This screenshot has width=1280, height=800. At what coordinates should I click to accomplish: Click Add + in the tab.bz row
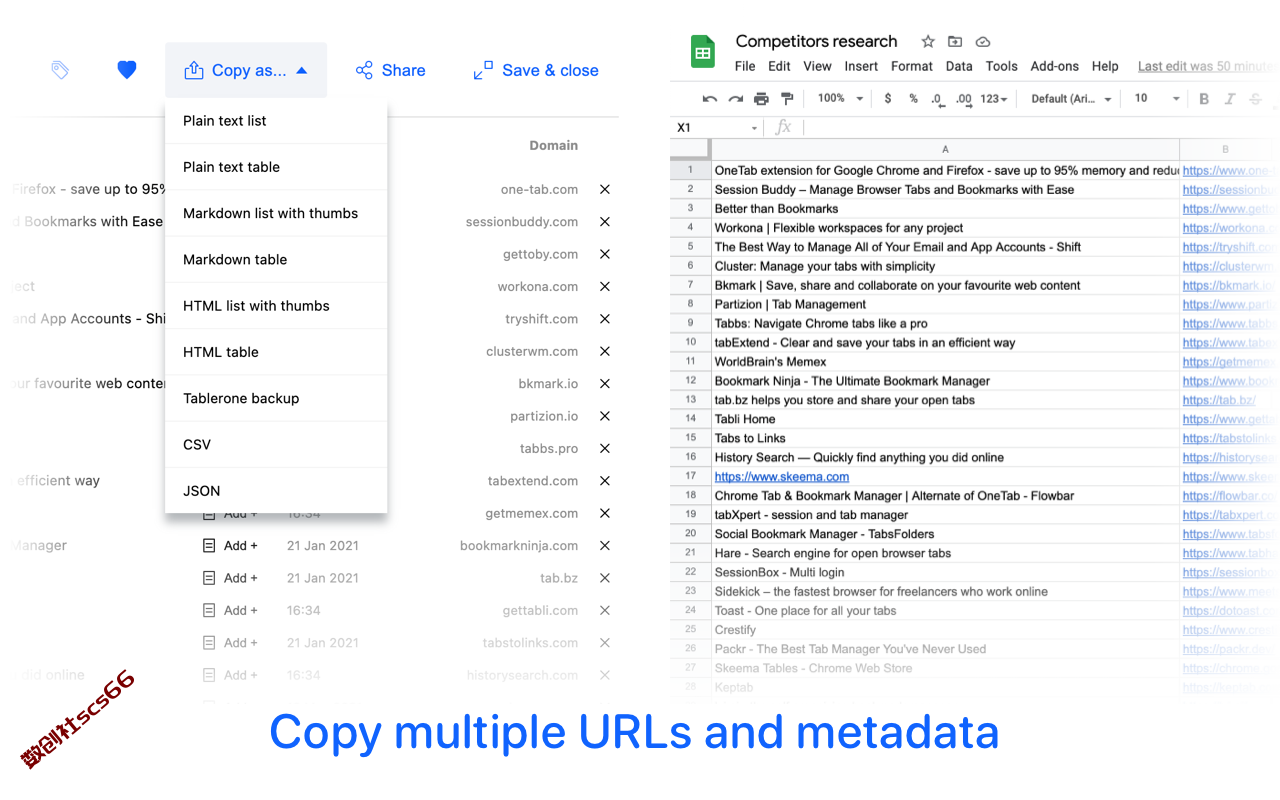(x=231, y=578)
